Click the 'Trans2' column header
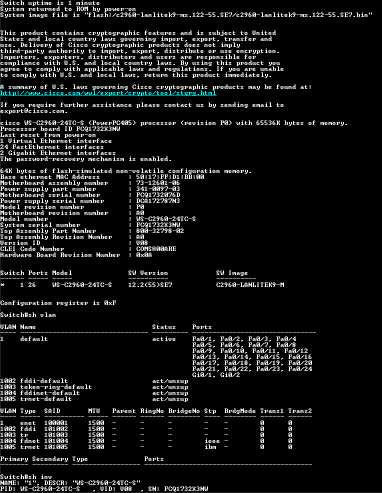Screen dimensions: 382x493 coord(300,411)
